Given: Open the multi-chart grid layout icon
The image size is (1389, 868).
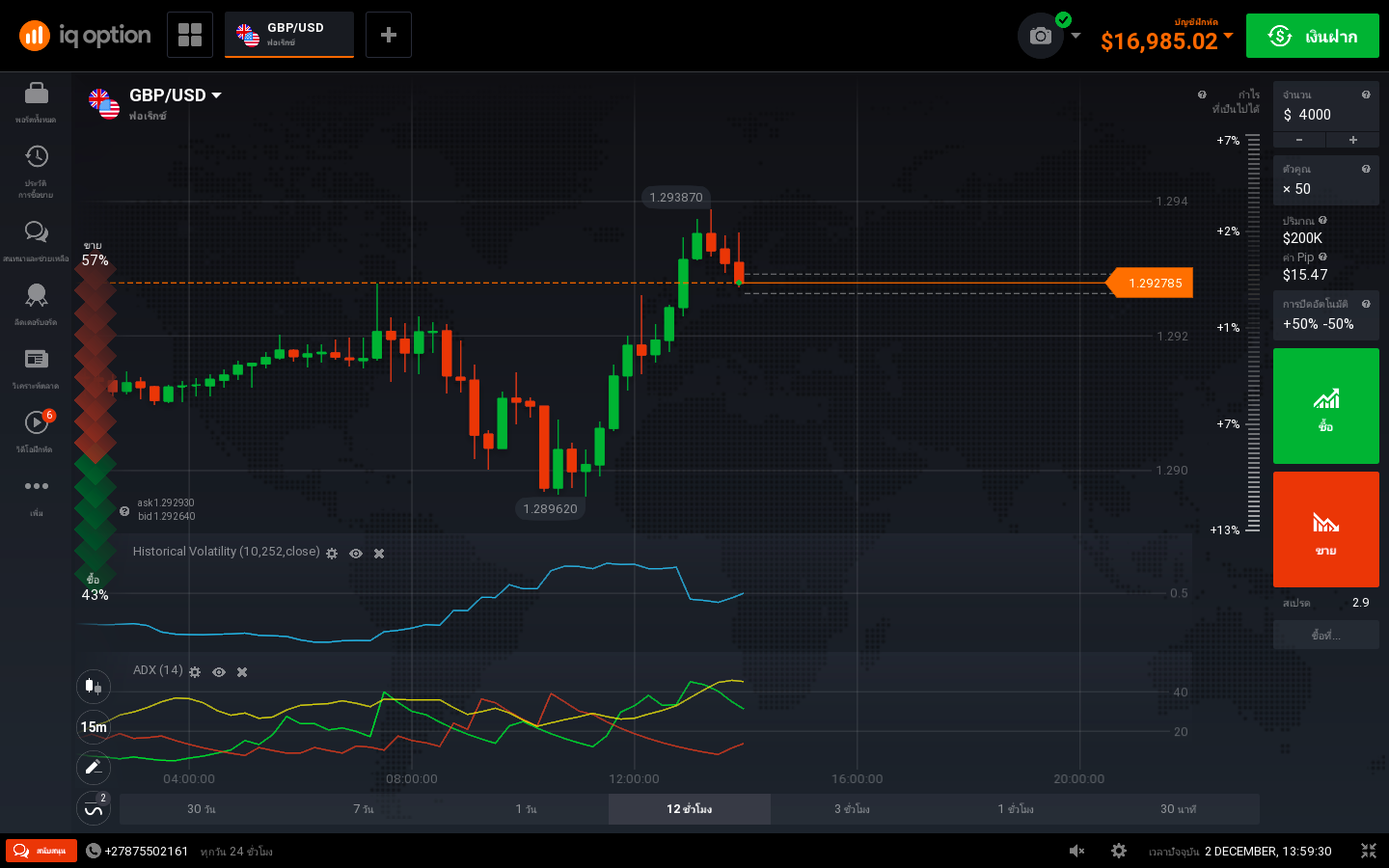Looking at the screenshot, I should click(190, 35).
